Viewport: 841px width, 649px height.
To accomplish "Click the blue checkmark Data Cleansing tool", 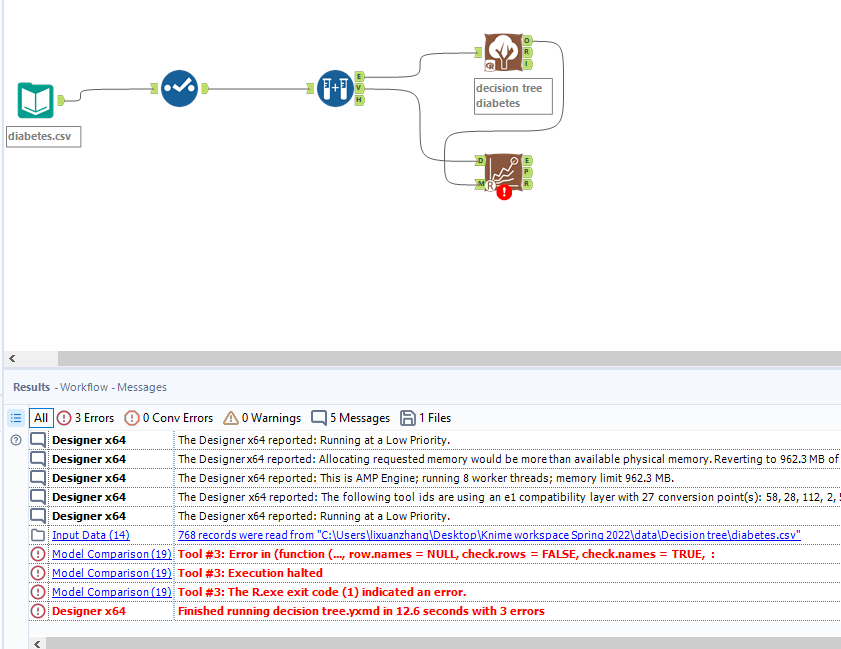I will point(180,88).
